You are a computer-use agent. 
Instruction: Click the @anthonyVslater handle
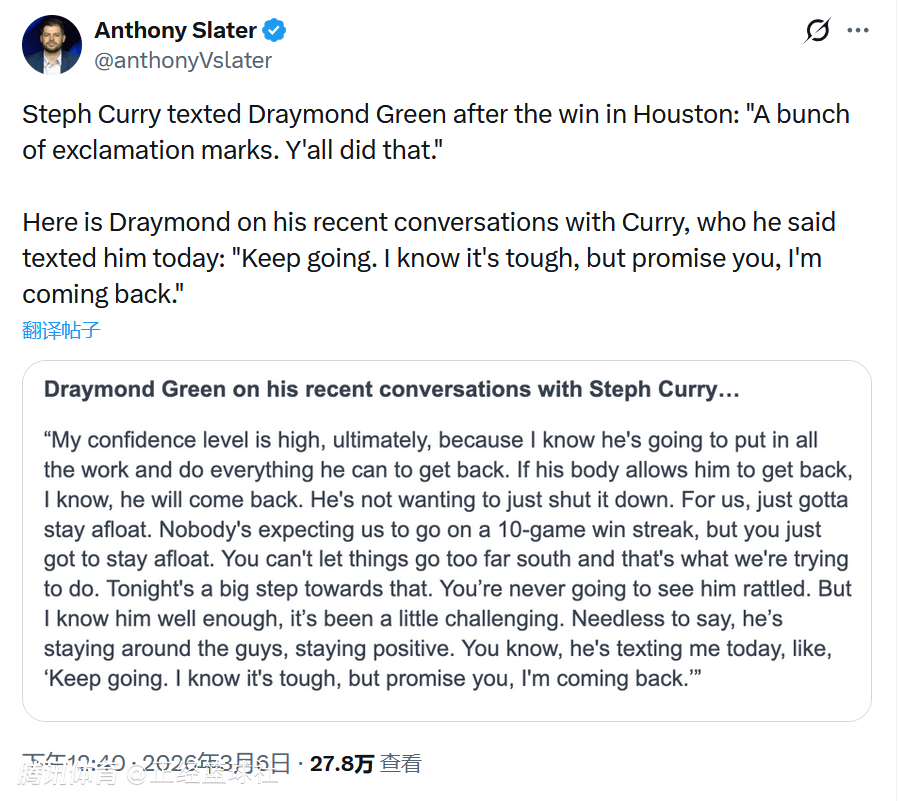tap(183, 60)
